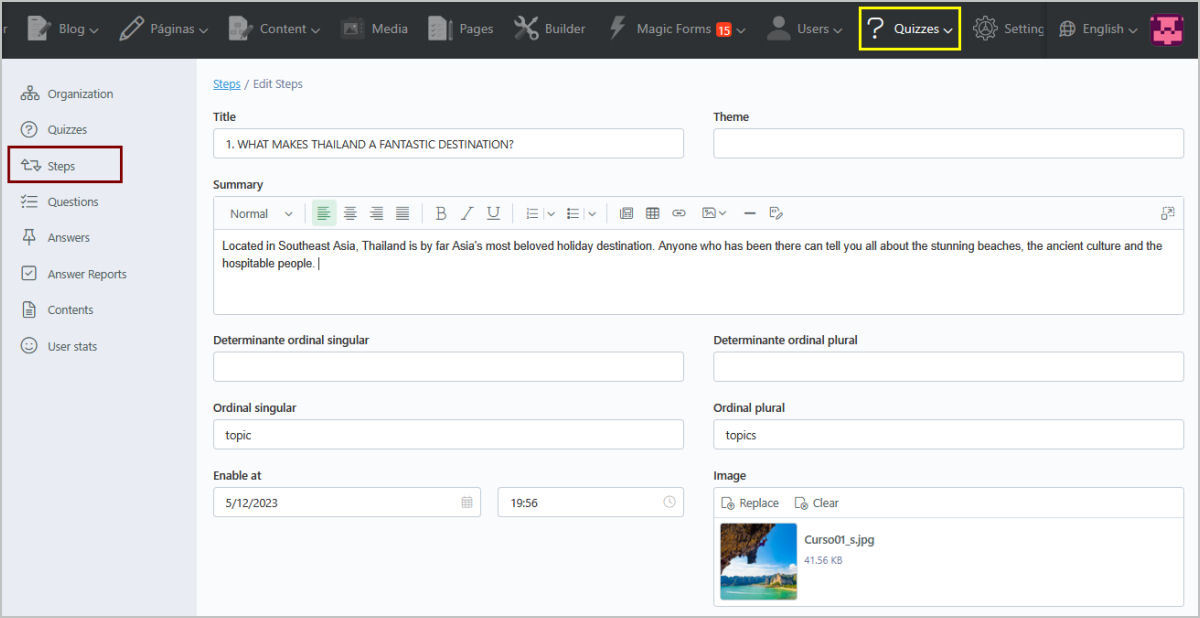Viewport: 1200px width, 618px height.
Task: Insert a bulleted list
Action: tap(573, 213)
